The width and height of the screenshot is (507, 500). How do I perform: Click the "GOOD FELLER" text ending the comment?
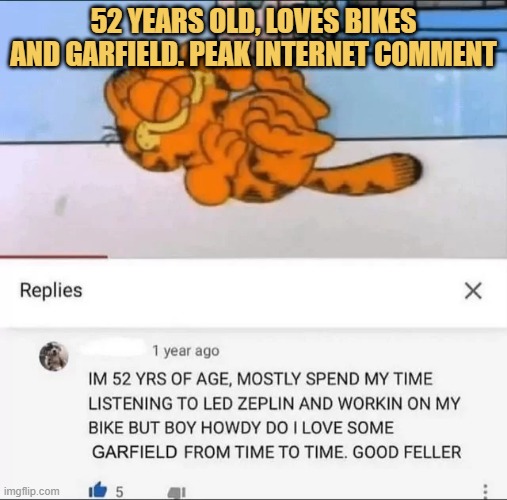[x=407, y=452]
